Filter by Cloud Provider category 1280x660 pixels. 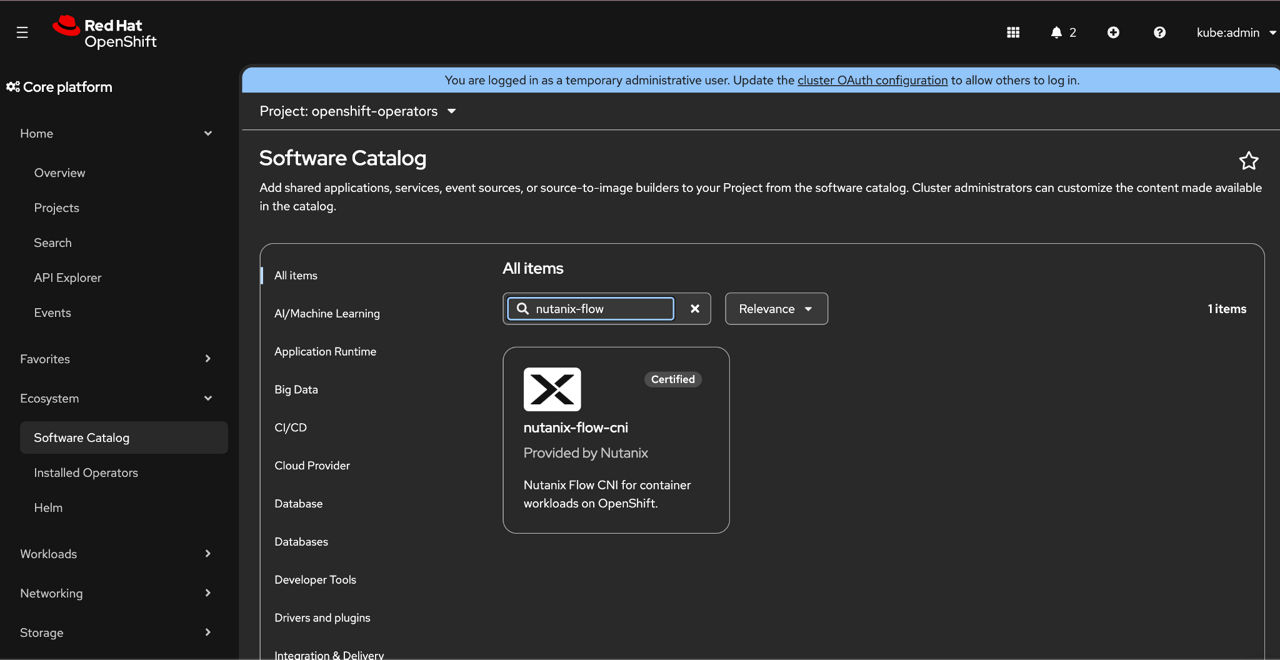tap(312, 466)
